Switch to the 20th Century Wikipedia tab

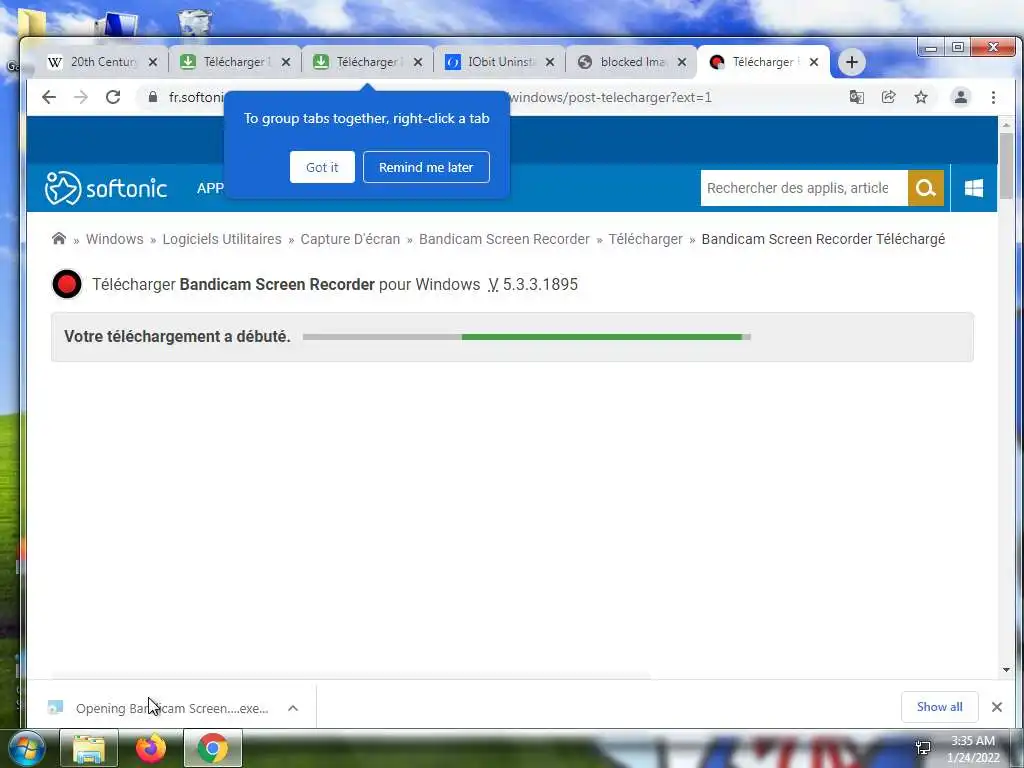coord(103,62)
